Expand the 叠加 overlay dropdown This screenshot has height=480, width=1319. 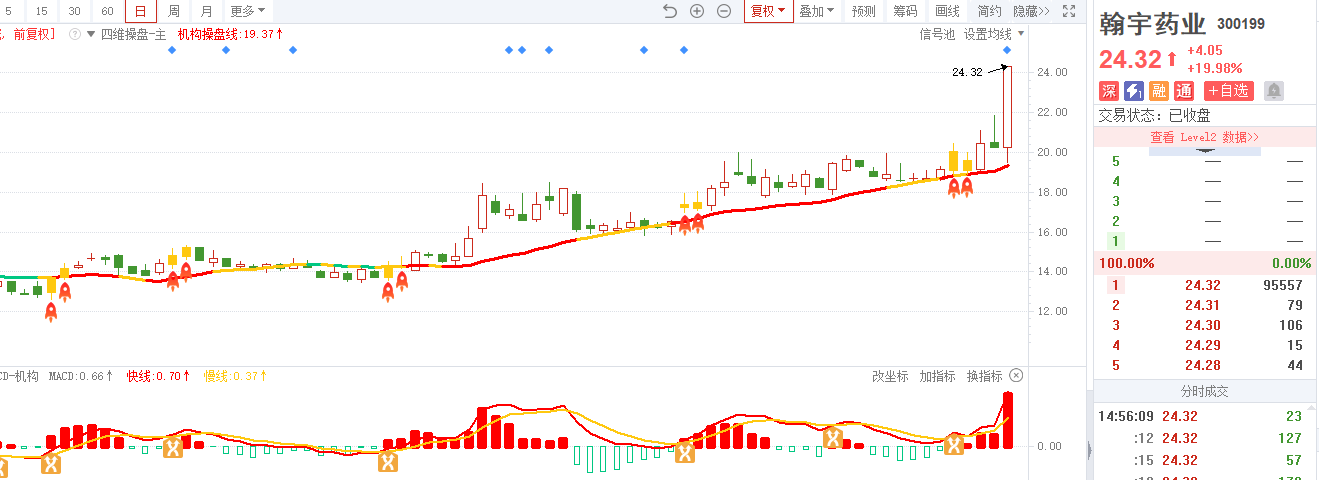click(x=816, y=12)
